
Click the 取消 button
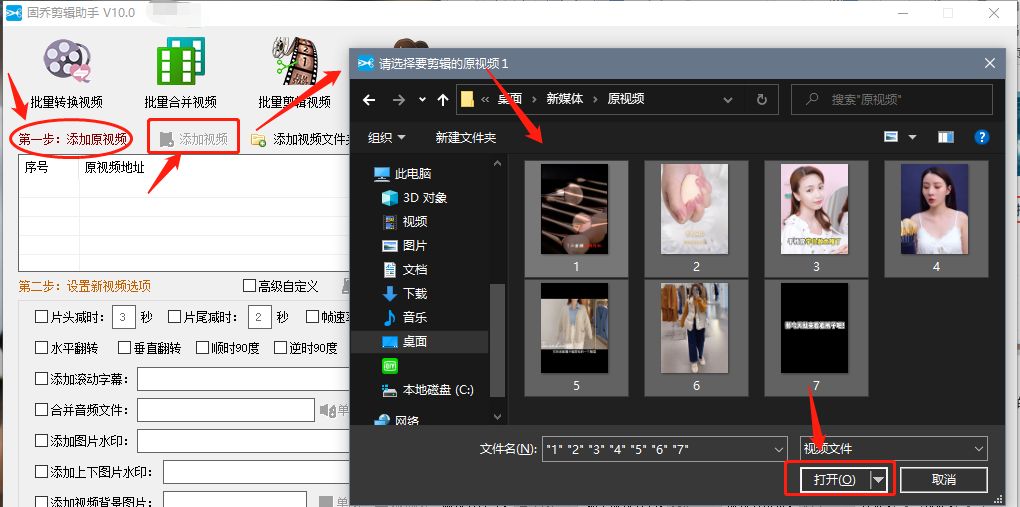(944, 480)
